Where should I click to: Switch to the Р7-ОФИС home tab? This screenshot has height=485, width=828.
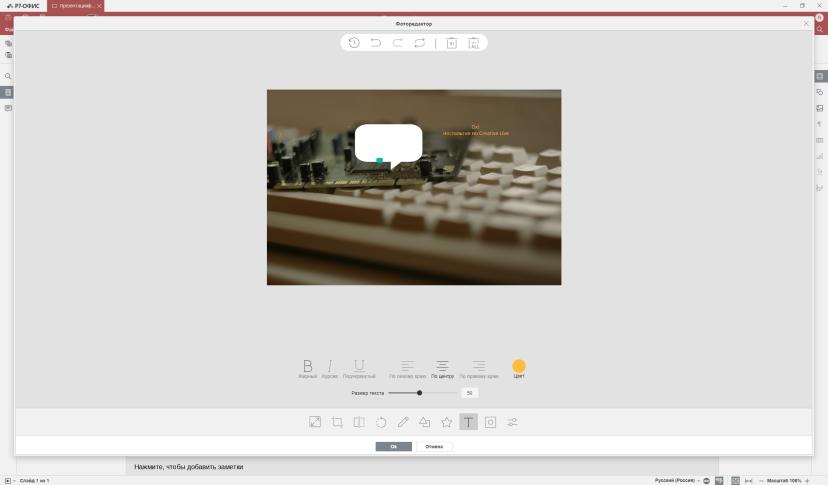[23, 6]
